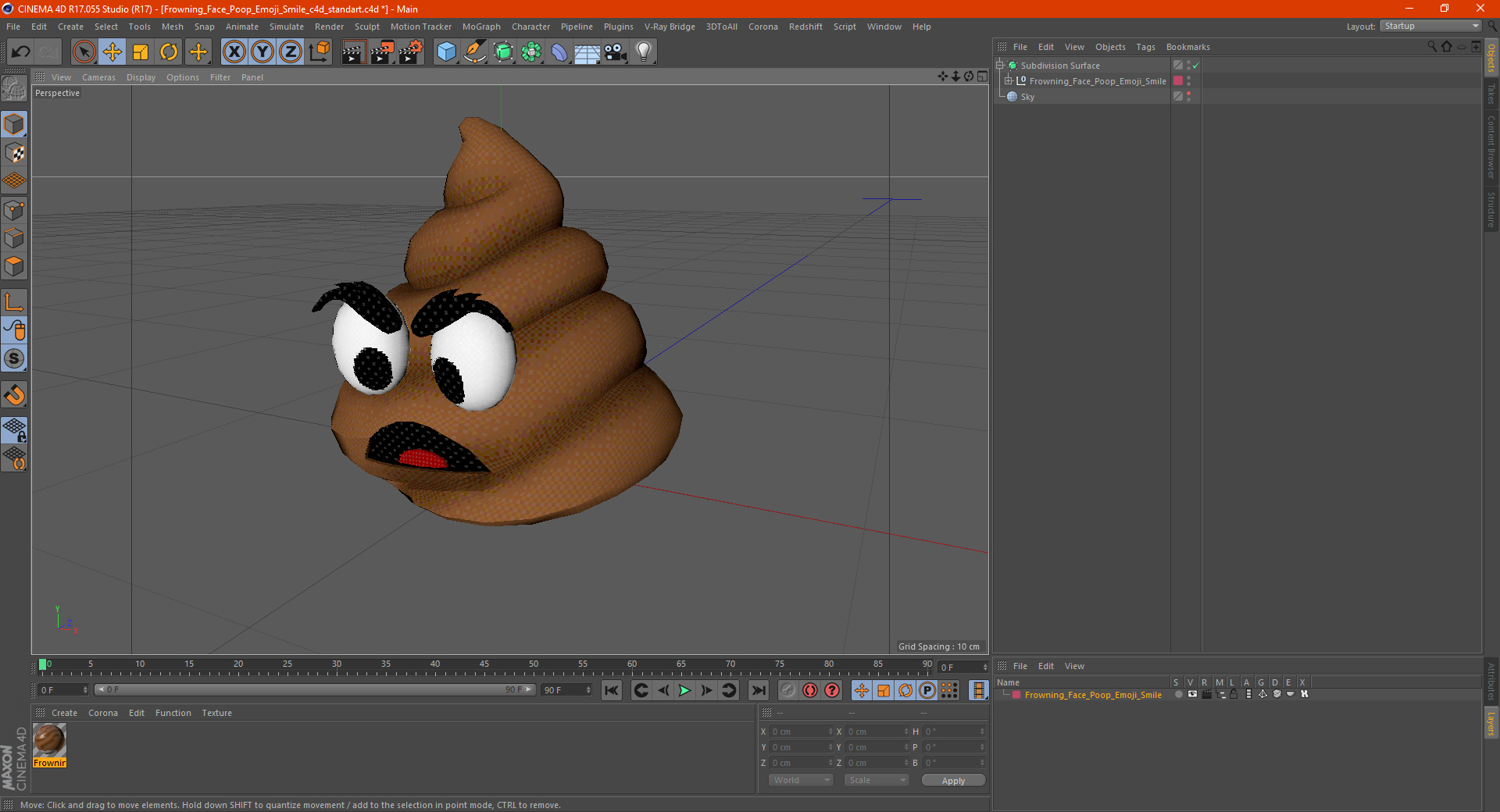Viewport: 1500px width, 812px height.
Task: Collapse the Subdivision Surface tree node
Action: 999,66
